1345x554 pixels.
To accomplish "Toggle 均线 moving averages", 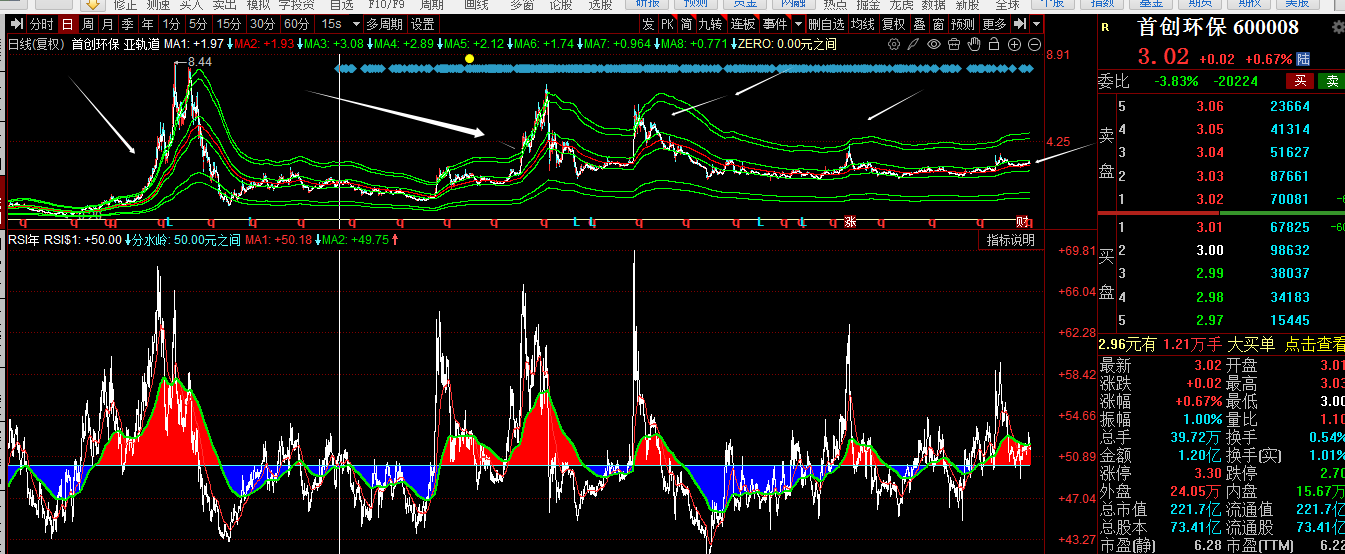I will [x=863, y=23].
